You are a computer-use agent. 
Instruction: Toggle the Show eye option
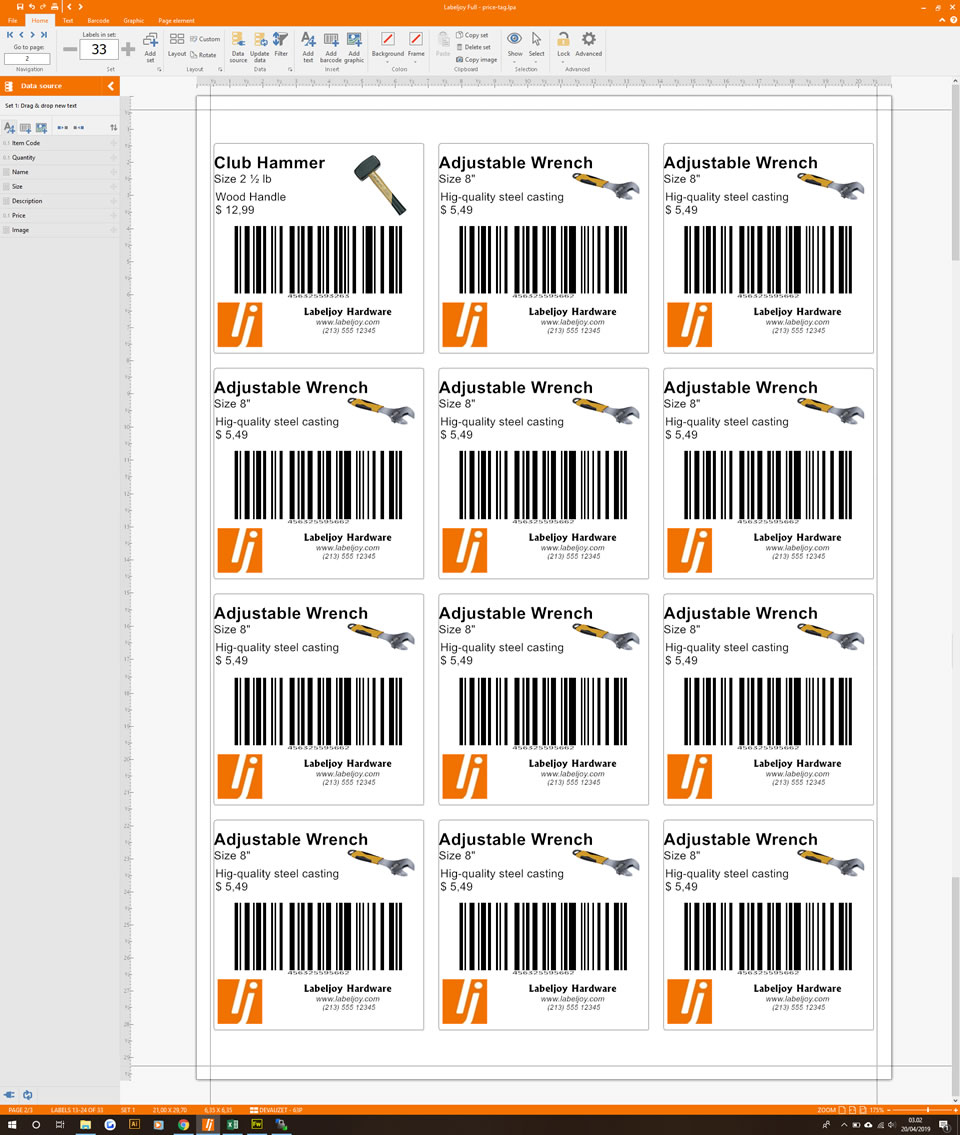click(x=515, y=44)
